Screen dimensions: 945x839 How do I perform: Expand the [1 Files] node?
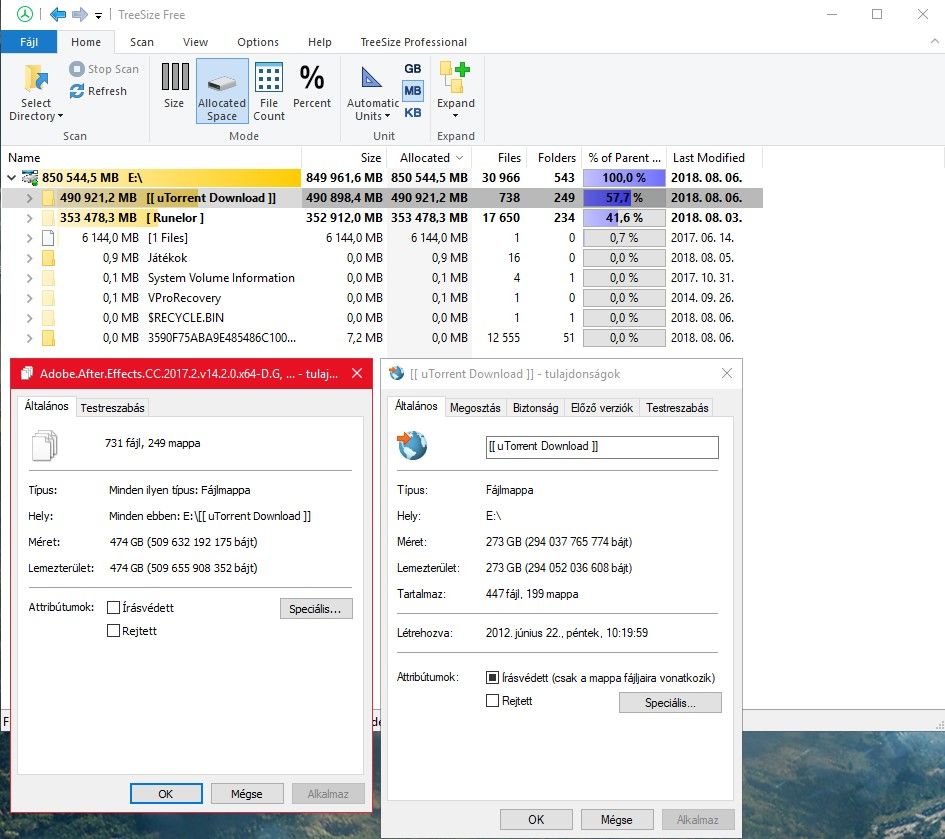click(29, 238)
